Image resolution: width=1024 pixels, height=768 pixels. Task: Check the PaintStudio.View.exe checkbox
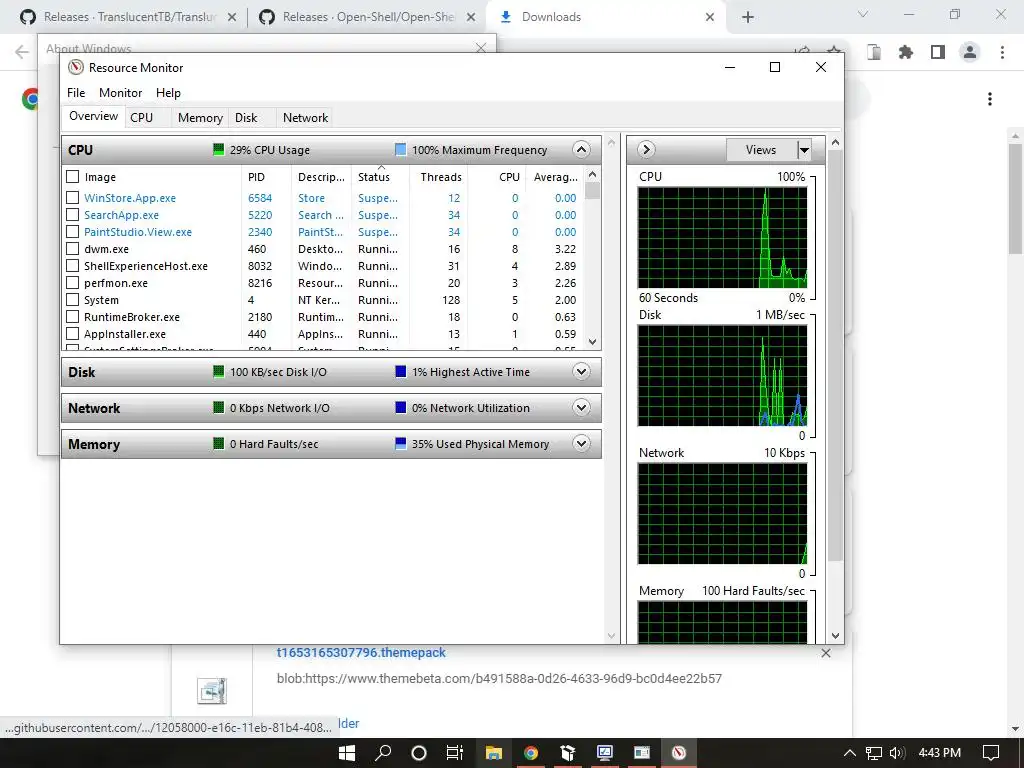[x=72, y=232]
